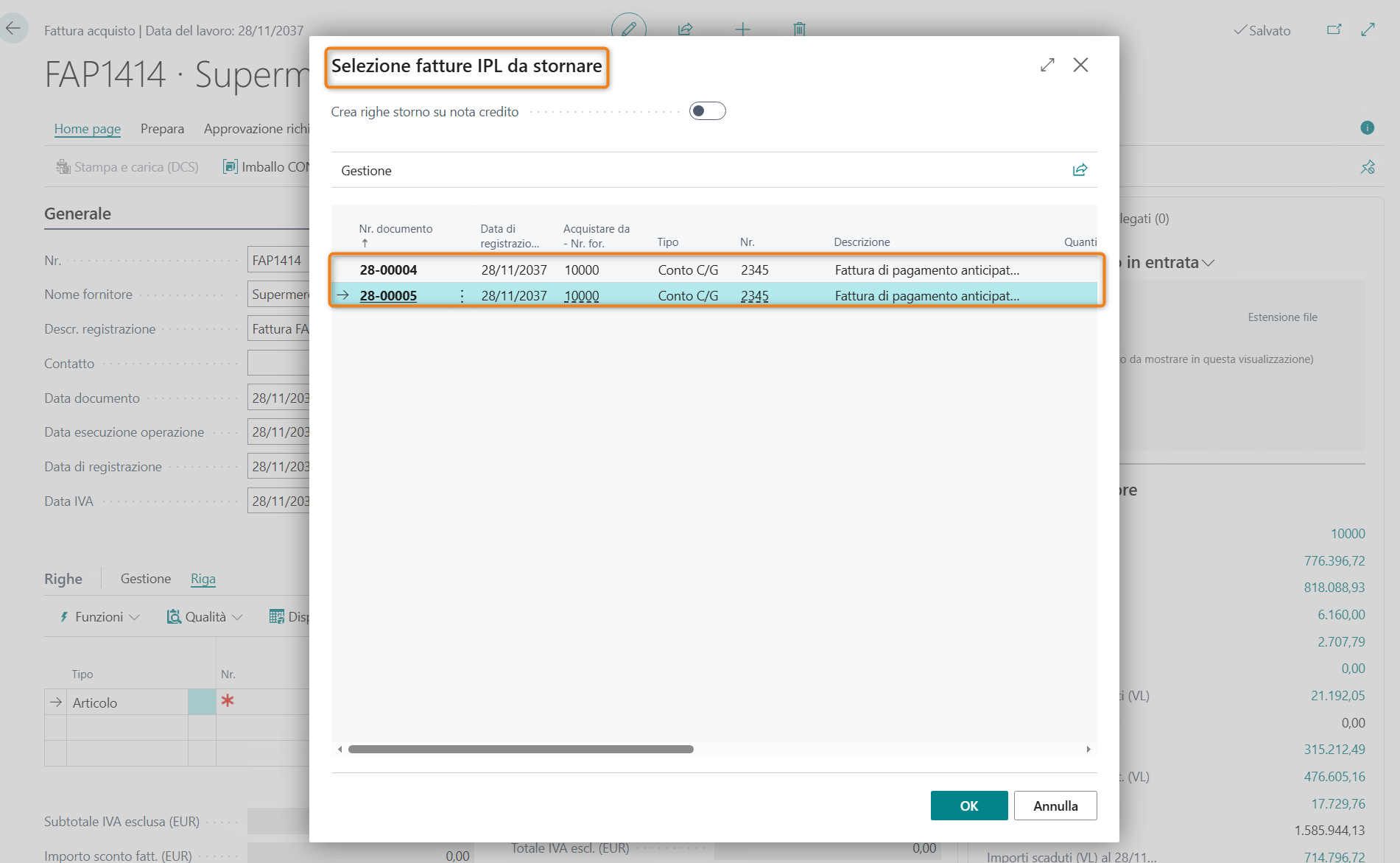The height and width of the screenshot is (863, 1400).
Task: Select document row 28-00004
Action: click(x=388, y=270)
